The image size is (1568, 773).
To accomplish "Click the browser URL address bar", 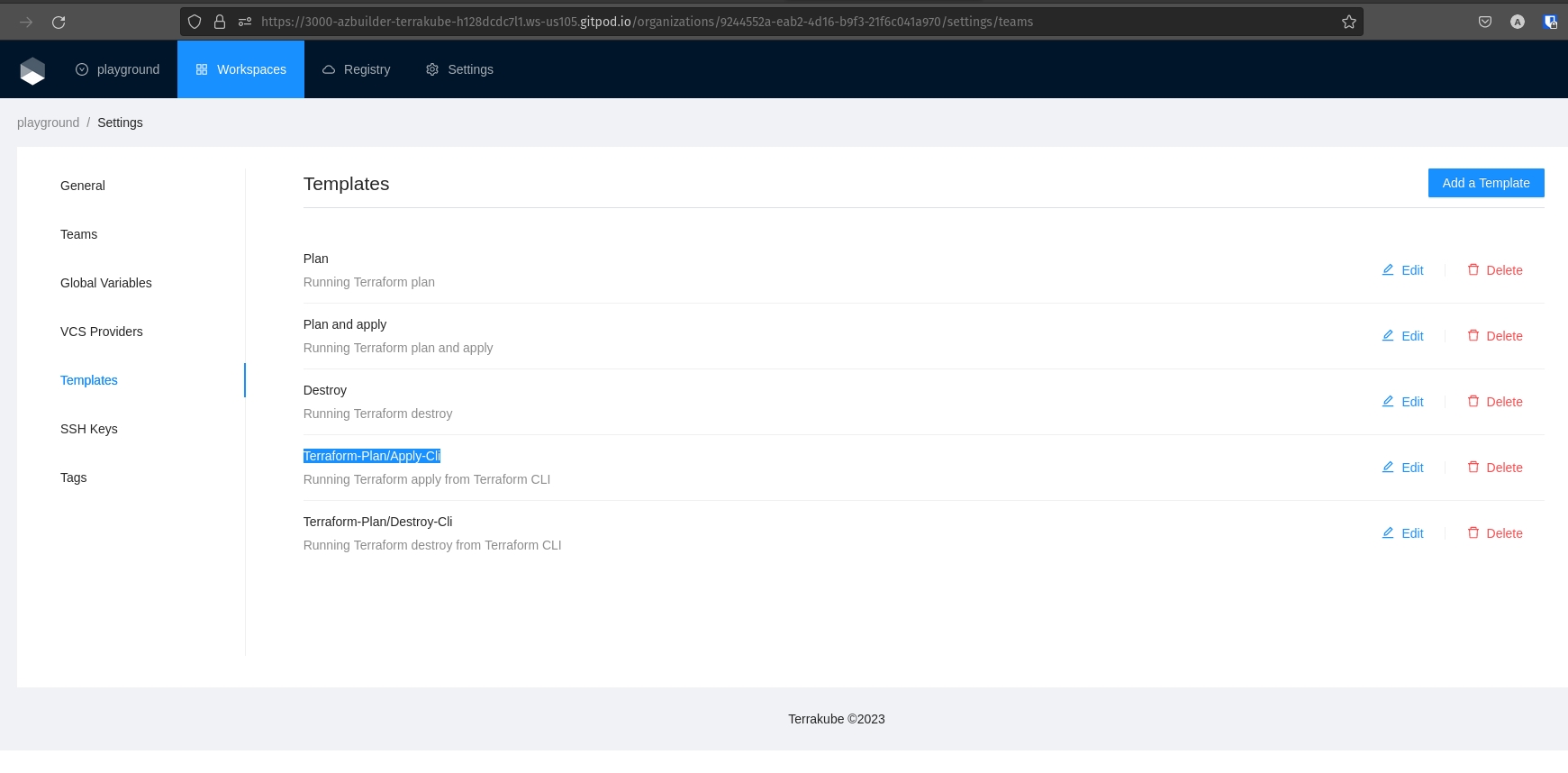I will click(766, 22).
